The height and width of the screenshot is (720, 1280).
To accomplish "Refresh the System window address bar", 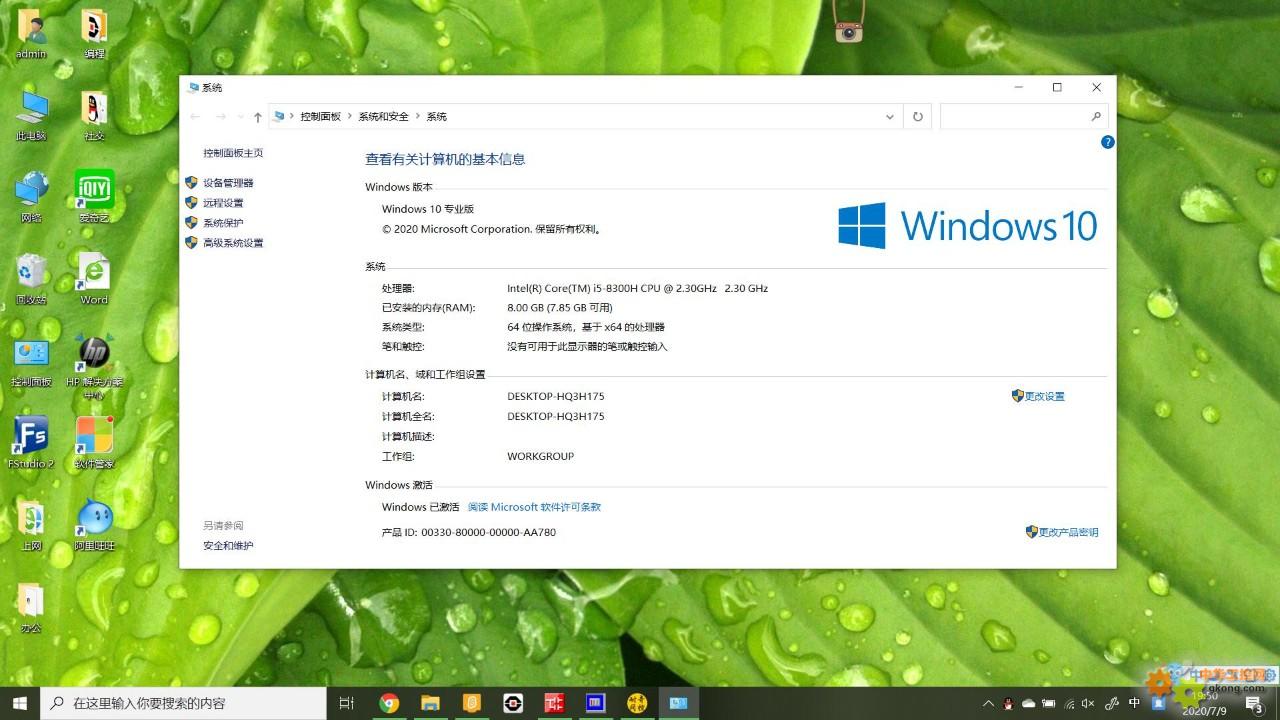I will point(918,117).
